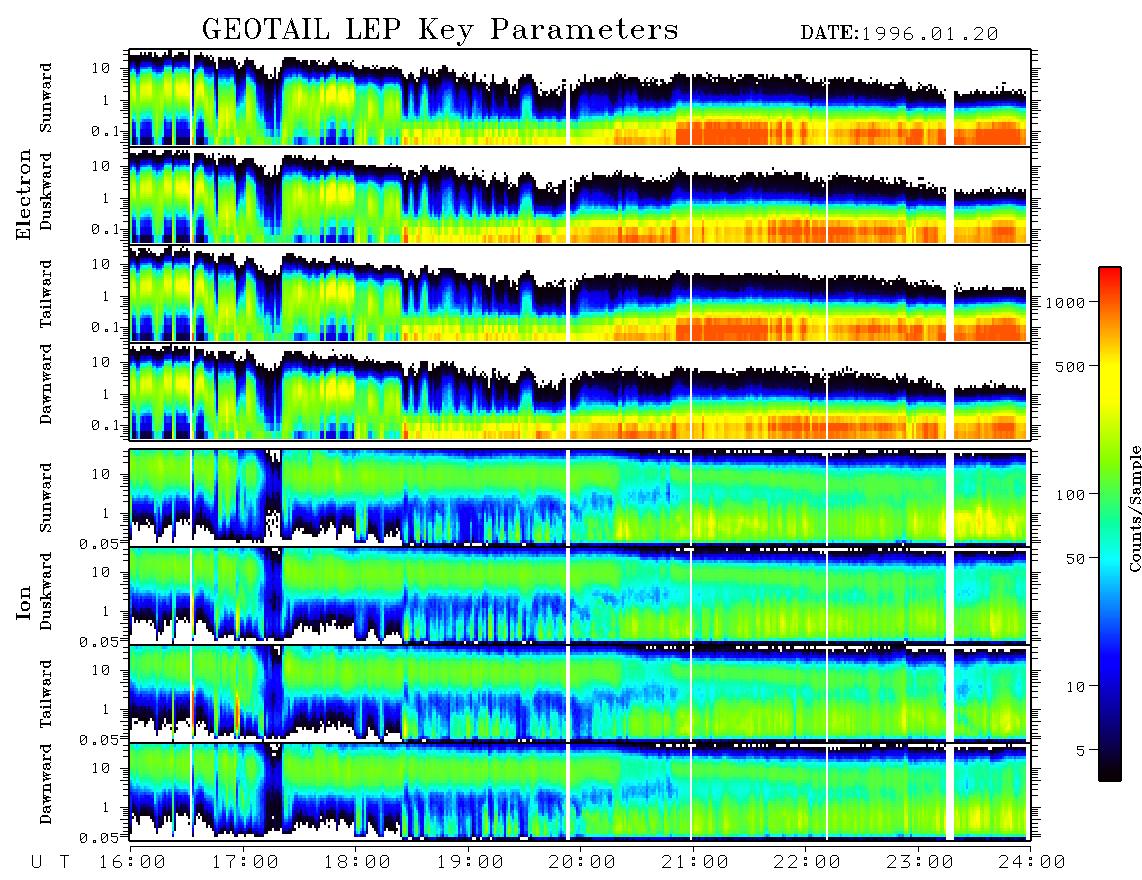Click the vertical Ion group label
Screen dimensions: 1142x880
click(x=24, y=602)
